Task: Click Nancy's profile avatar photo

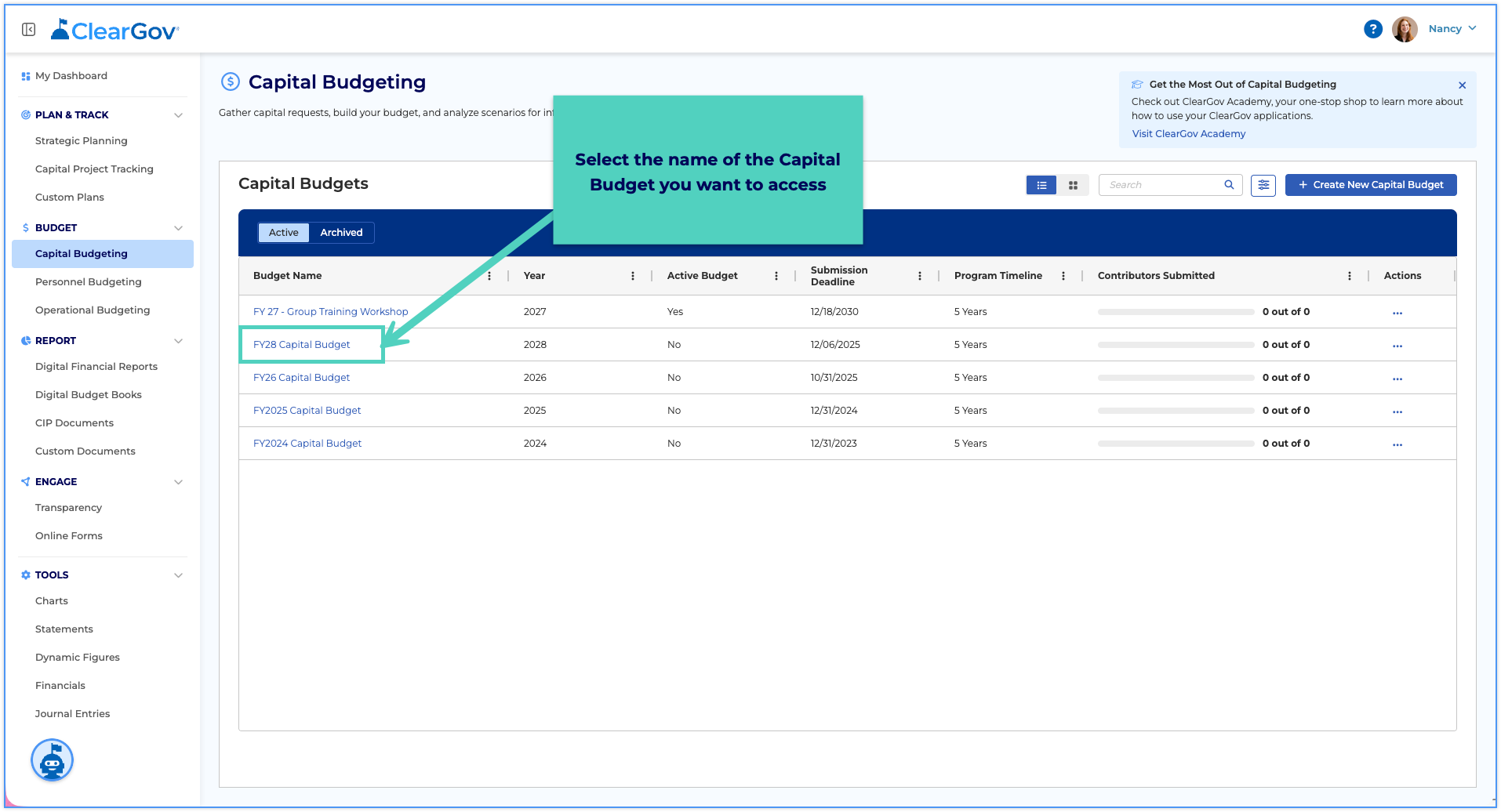Action: (1404, 29)
